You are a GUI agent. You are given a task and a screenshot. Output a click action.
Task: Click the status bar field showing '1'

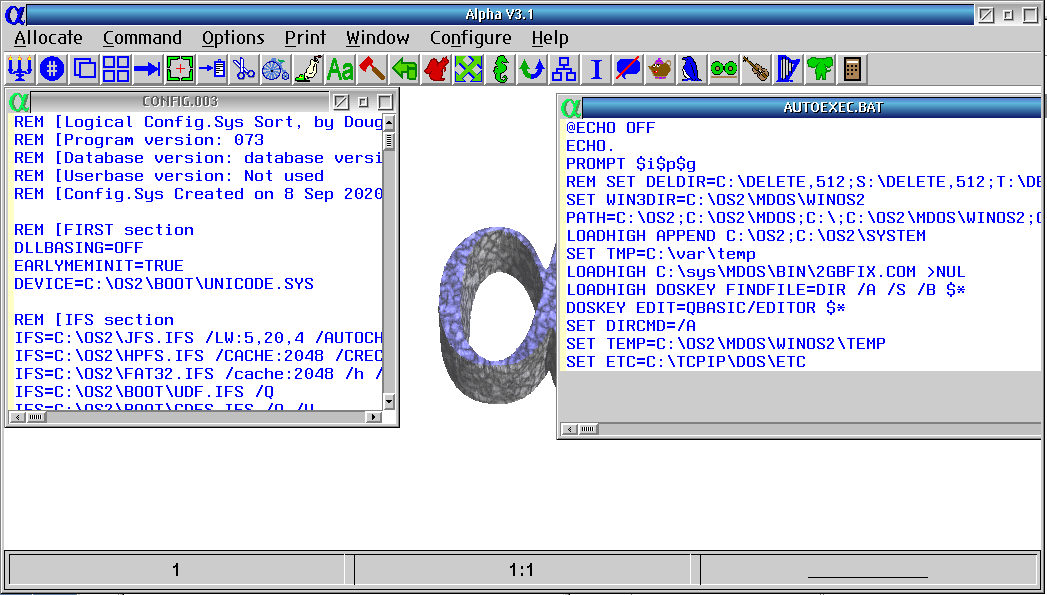(x=176, y=570)
